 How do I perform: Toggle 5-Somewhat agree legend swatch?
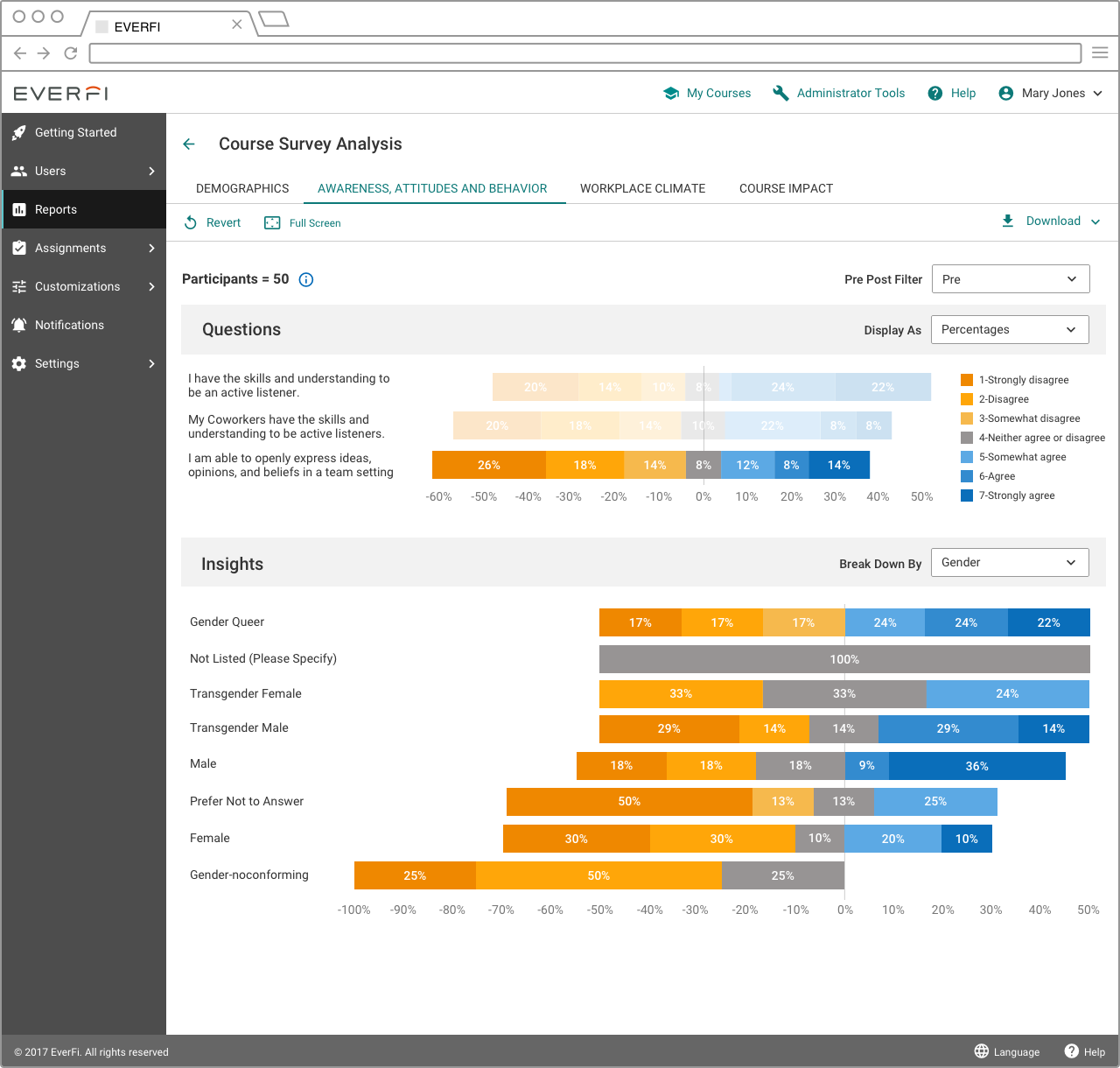967,457
